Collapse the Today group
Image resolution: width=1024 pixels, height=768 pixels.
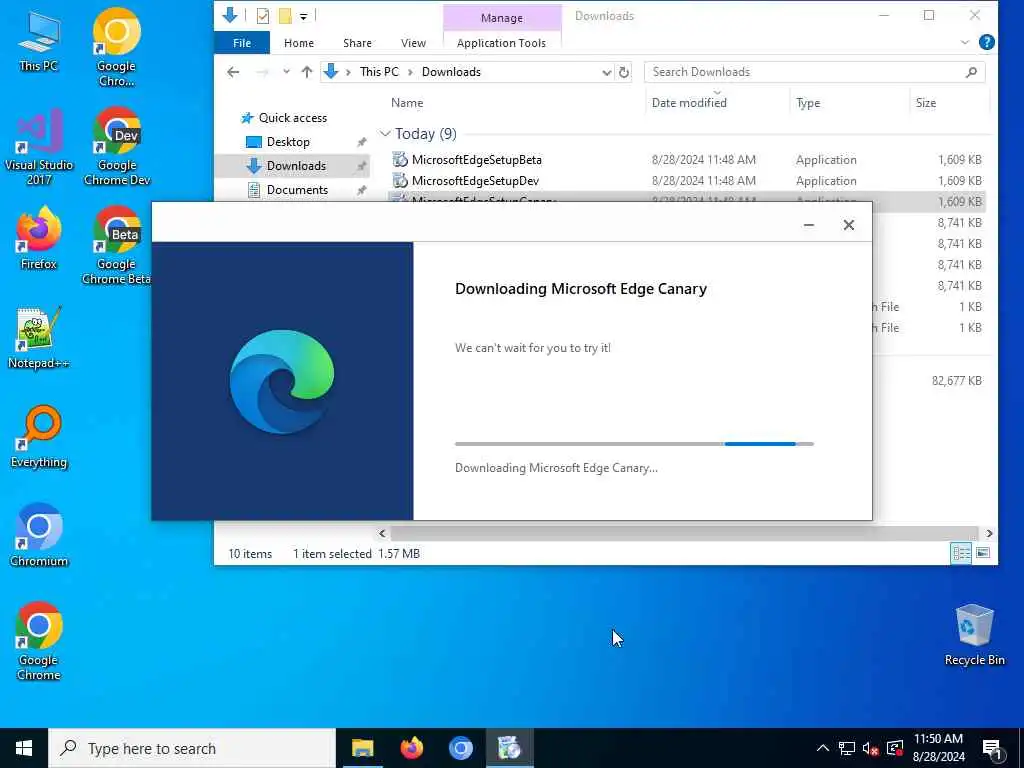point(385,134)
